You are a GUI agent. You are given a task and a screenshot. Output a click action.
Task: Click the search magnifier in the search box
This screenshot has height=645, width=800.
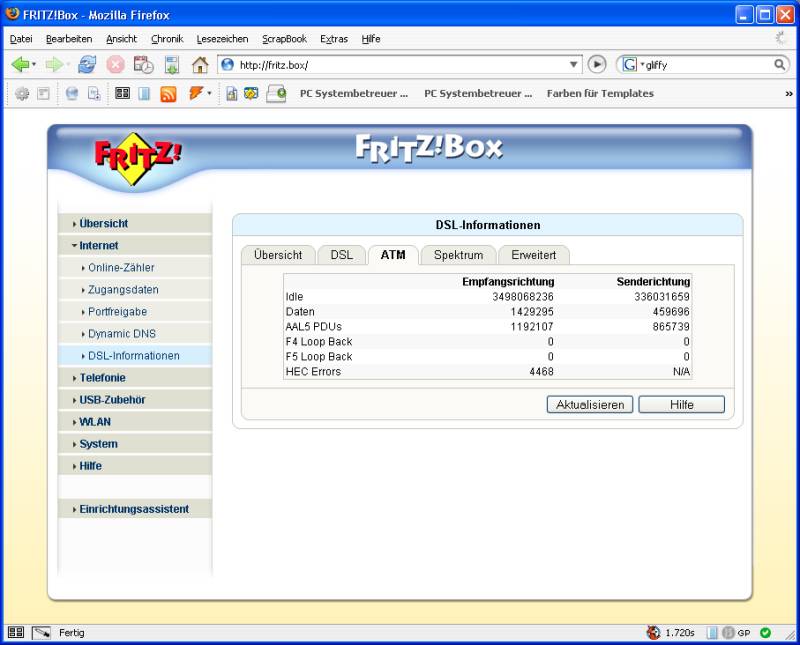[779, 64]
